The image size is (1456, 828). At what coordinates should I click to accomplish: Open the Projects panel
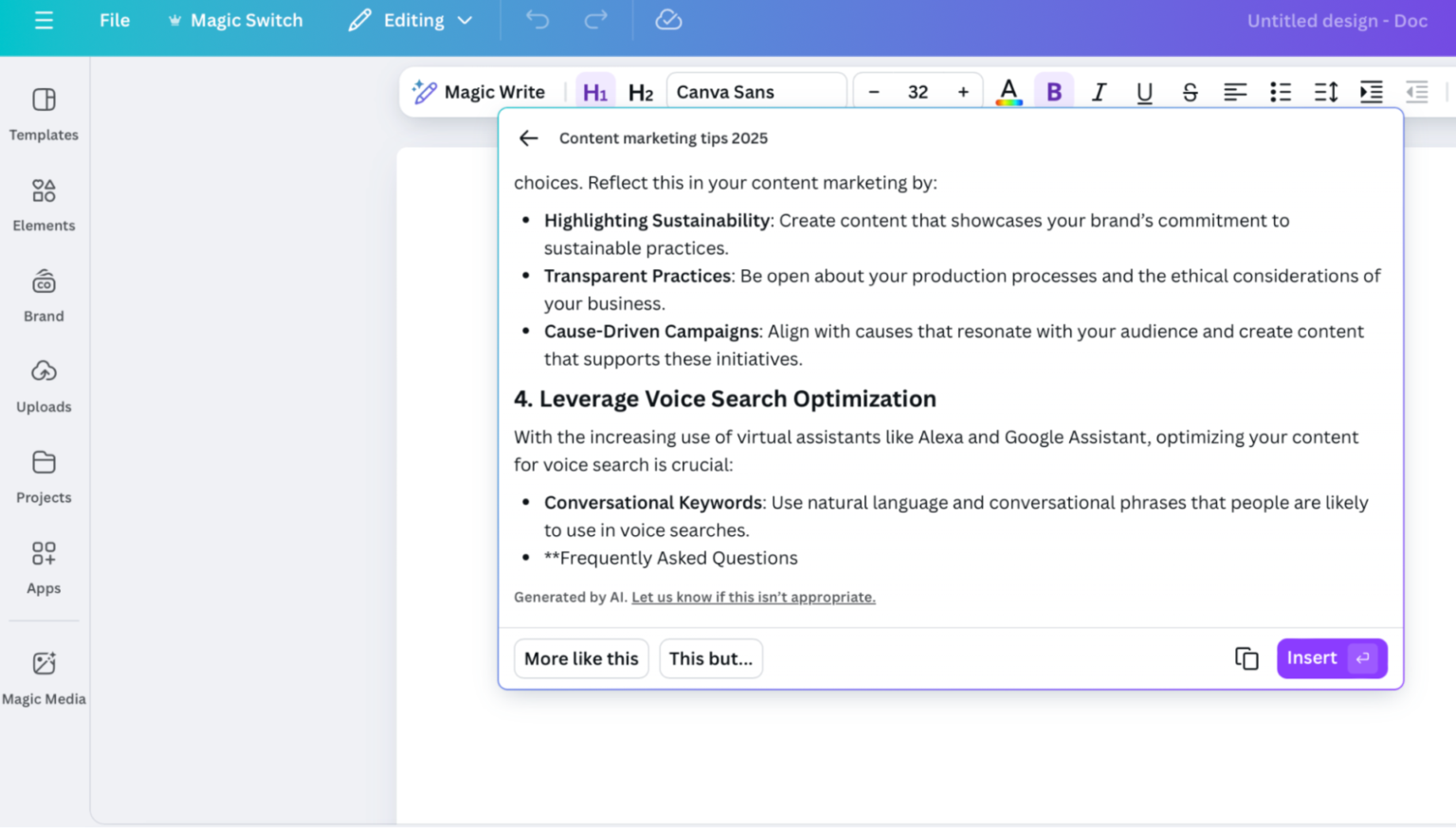coord(44,474)
